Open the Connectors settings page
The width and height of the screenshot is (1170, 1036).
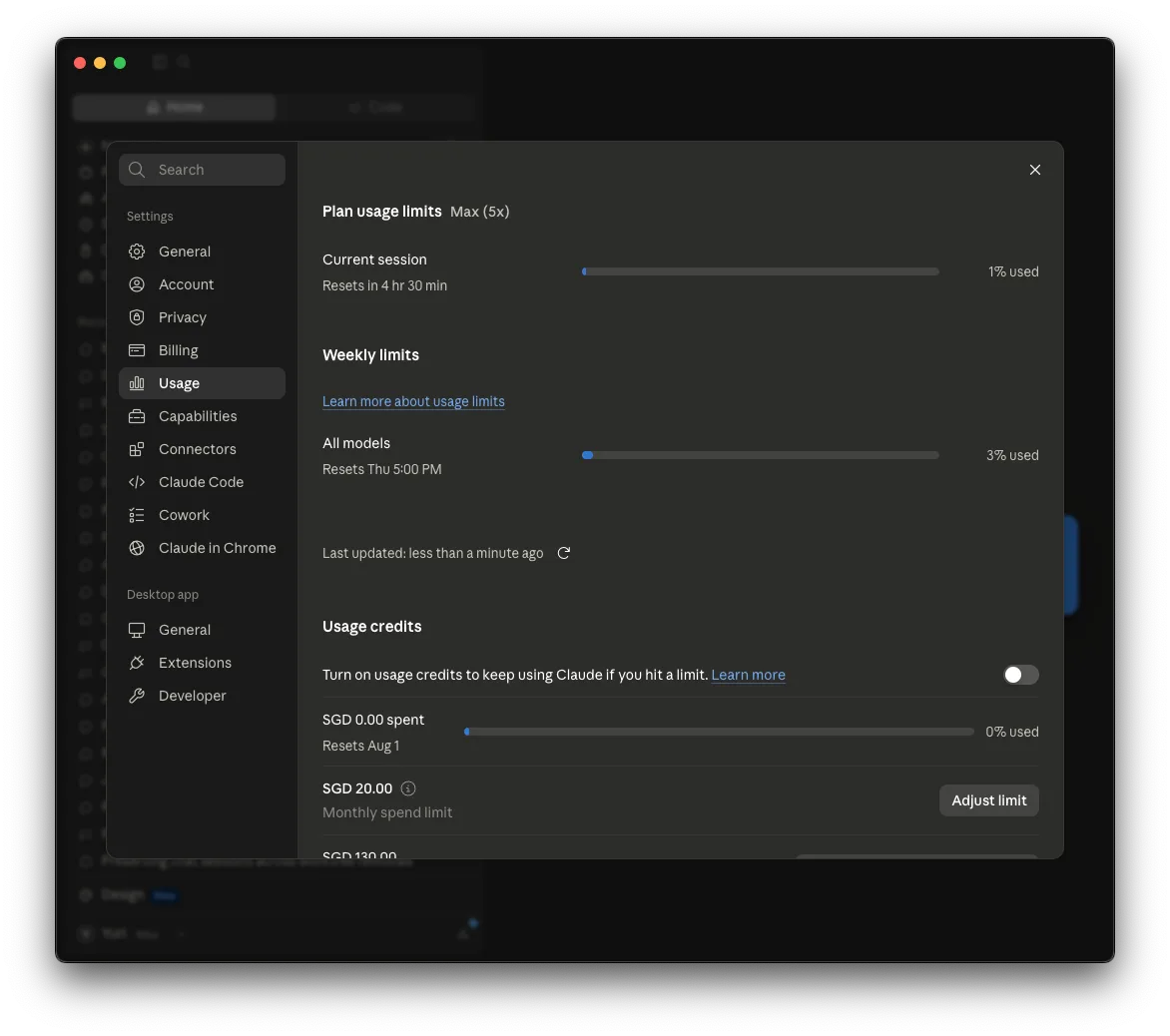pos(202,449)
